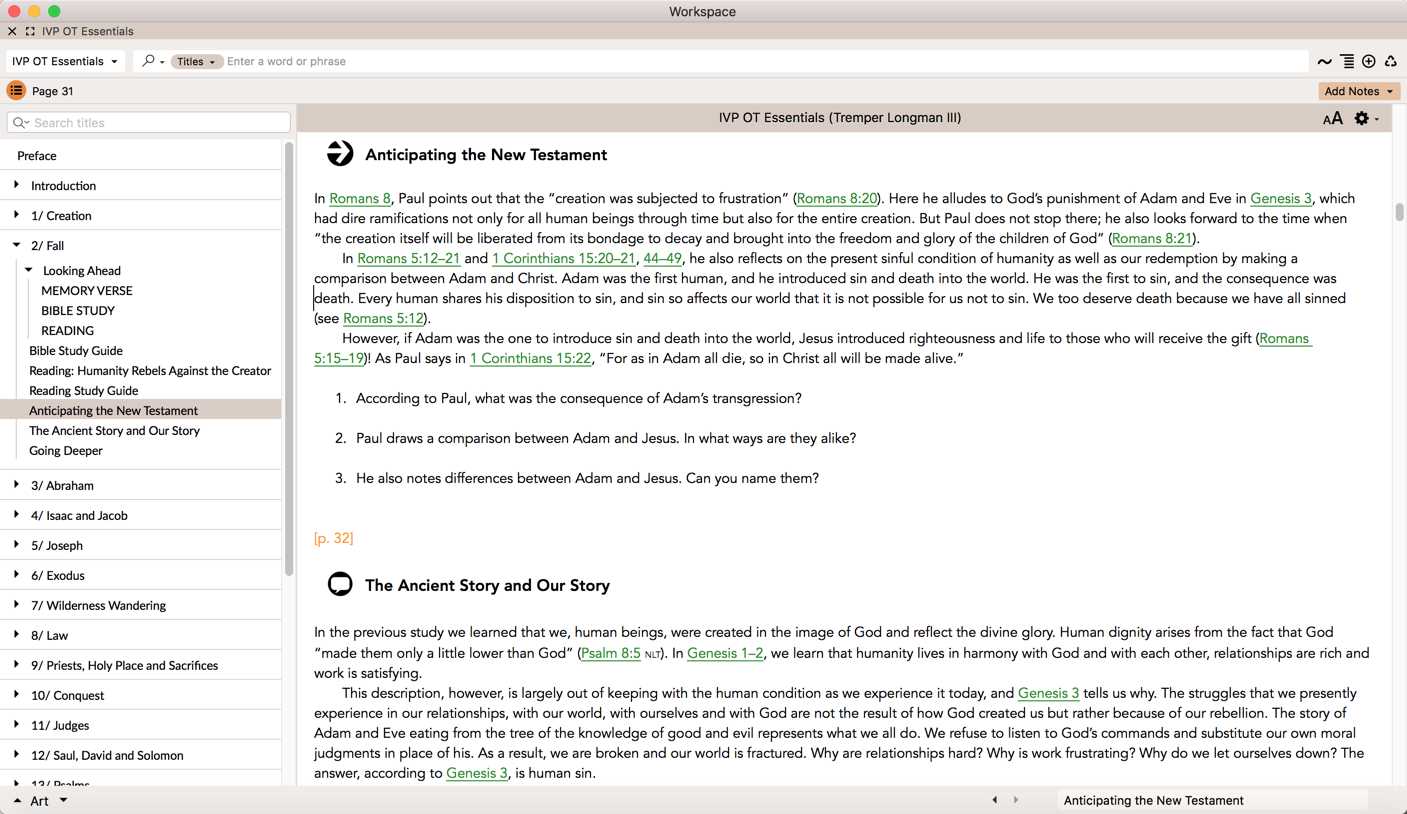Follow the Romans 8:20 link

(836, 198)
